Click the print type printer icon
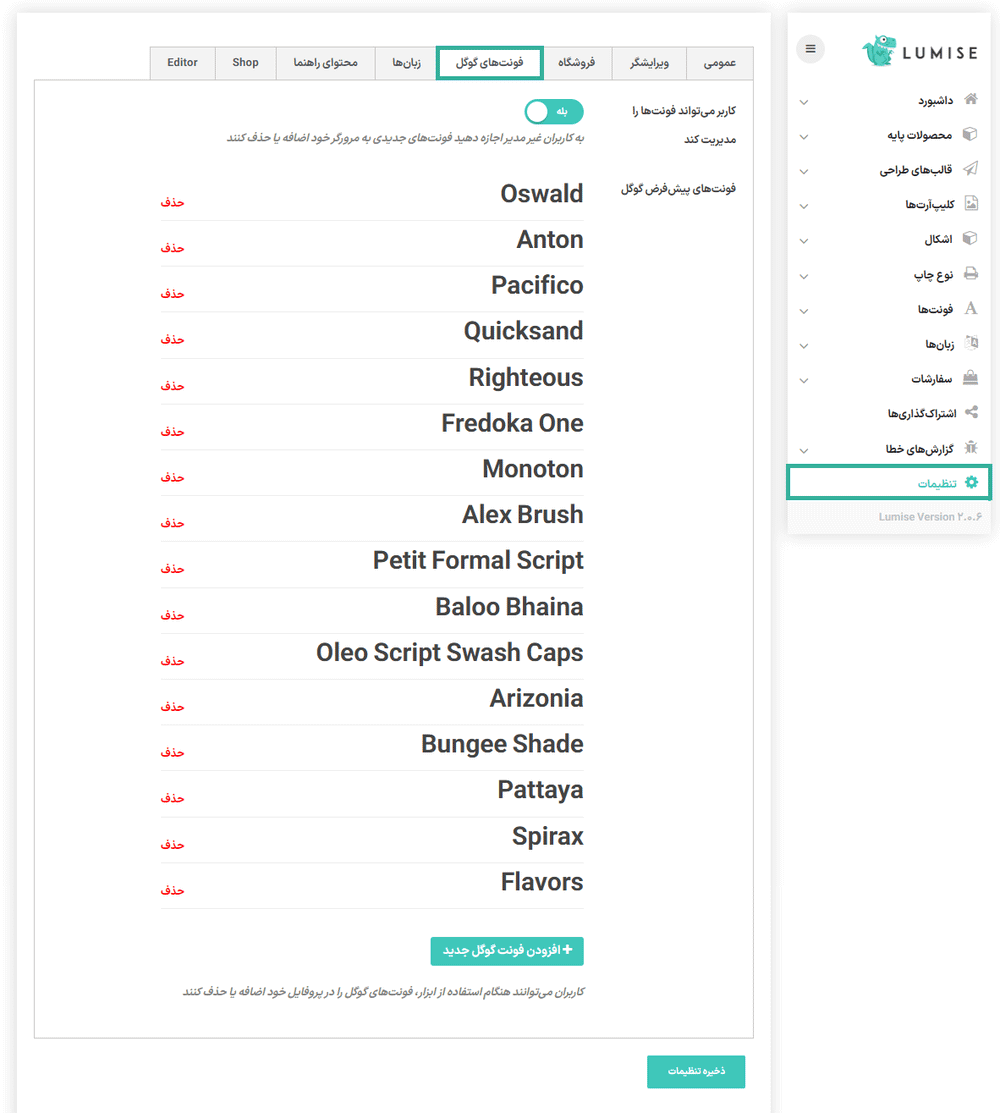The image size is (1000, 1113). point(970,274)
